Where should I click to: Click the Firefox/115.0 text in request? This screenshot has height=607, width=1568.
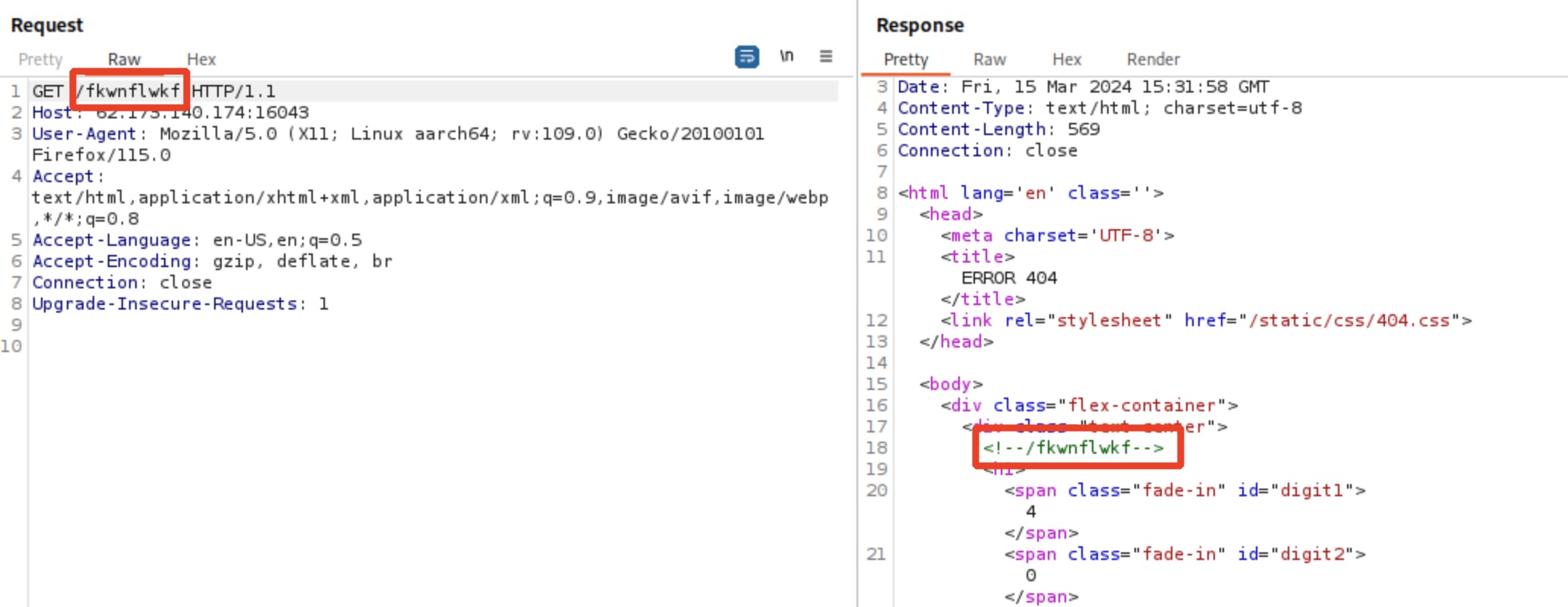101,155
